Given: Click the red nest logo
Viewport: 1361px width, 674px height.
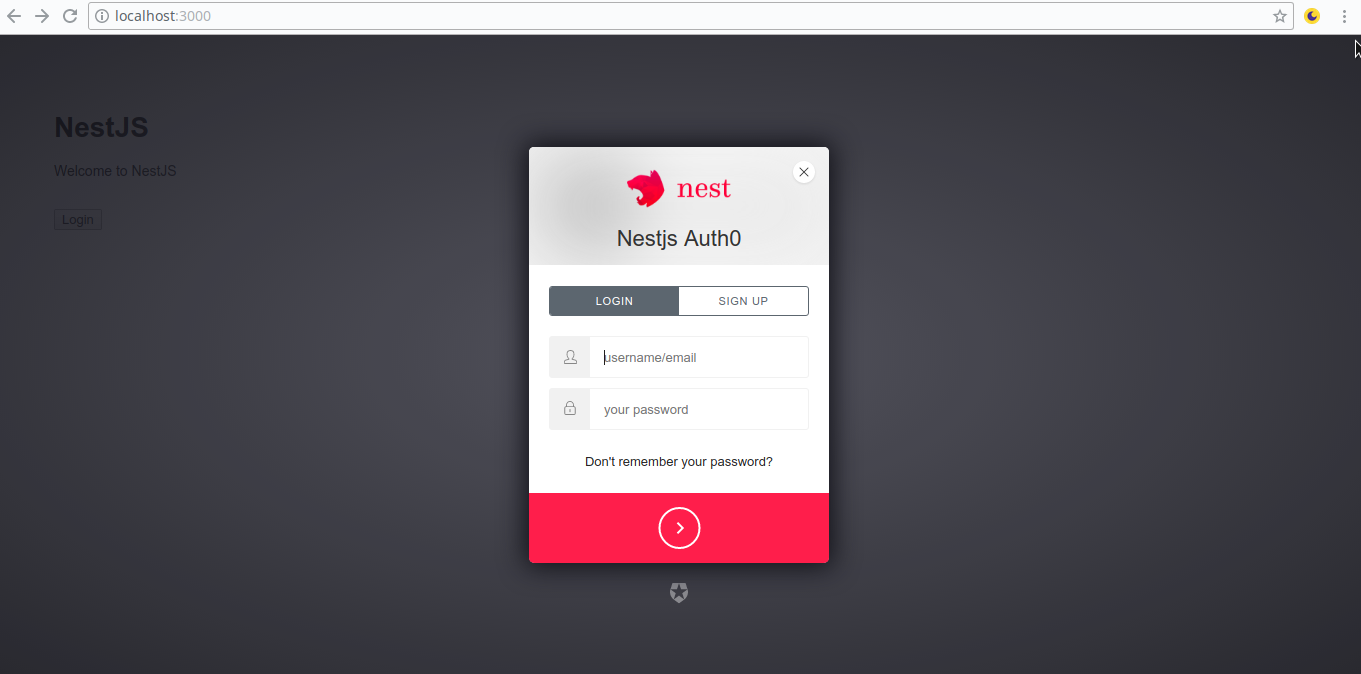Looking at the screenshot, I should click(x=679, y=188).
